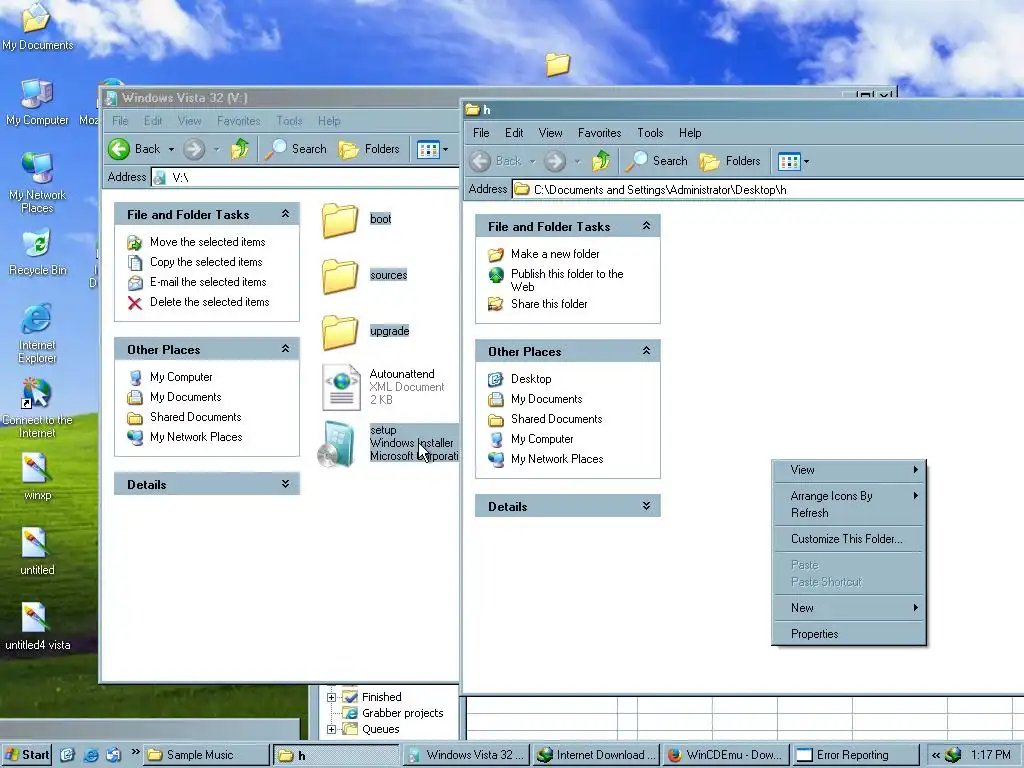Image resolution: width=1024 pixels, height=768 pixels.
Task: Open View menu in h window
Action: (x=551, y=133)
